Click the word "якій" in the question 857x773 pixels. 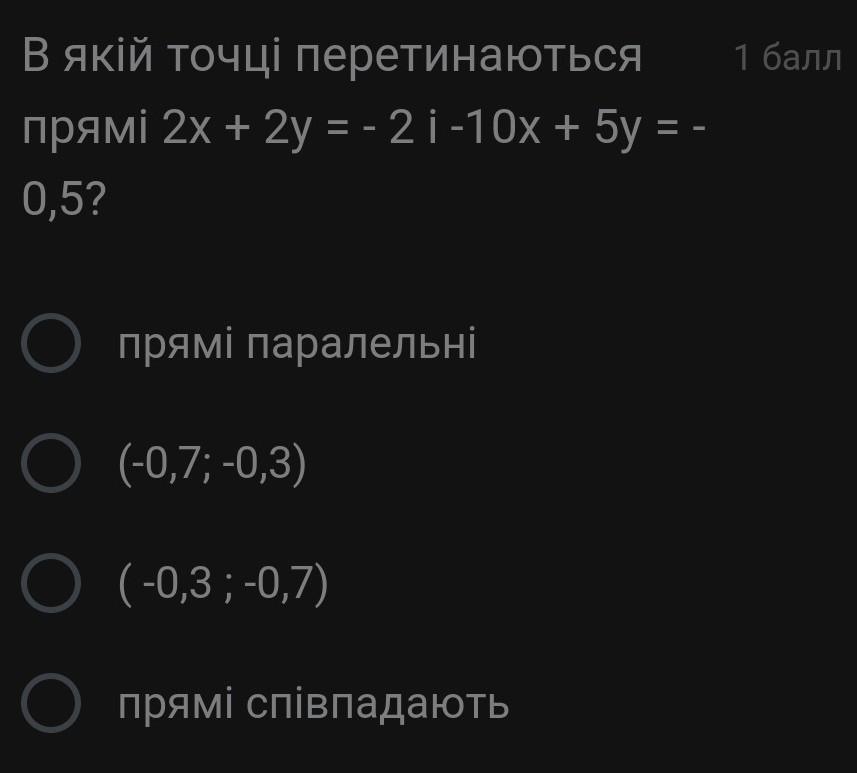point(108,55)
